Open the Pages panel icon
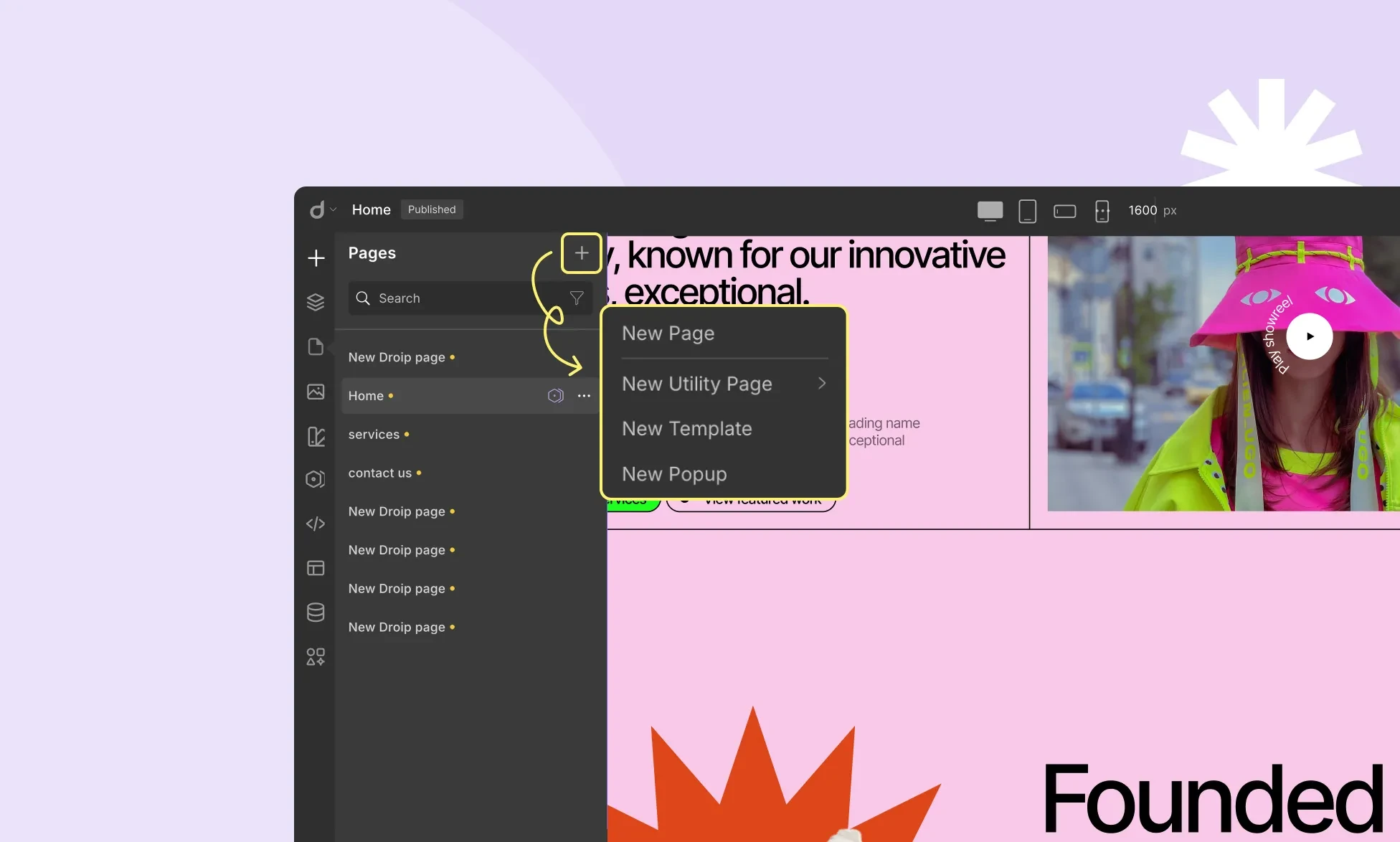Viewport: 1400px width, 842px height. (x=316, y=347)
